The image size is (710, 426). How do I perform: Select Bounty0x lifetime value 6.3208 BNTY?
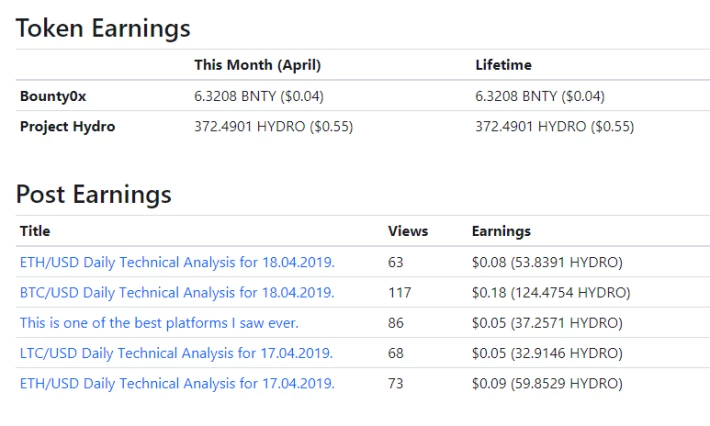click(x=540, y=96)
